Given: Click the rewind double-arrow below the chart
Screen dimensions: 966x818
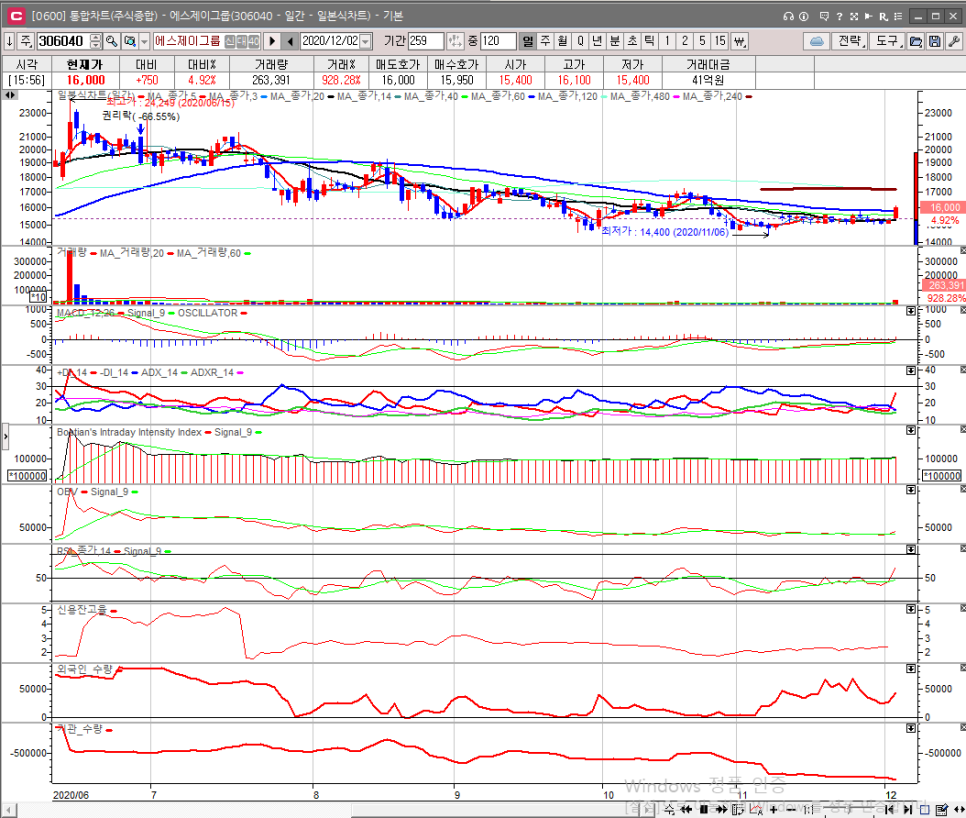Looking at the screenshot, I should coord(686,809).
